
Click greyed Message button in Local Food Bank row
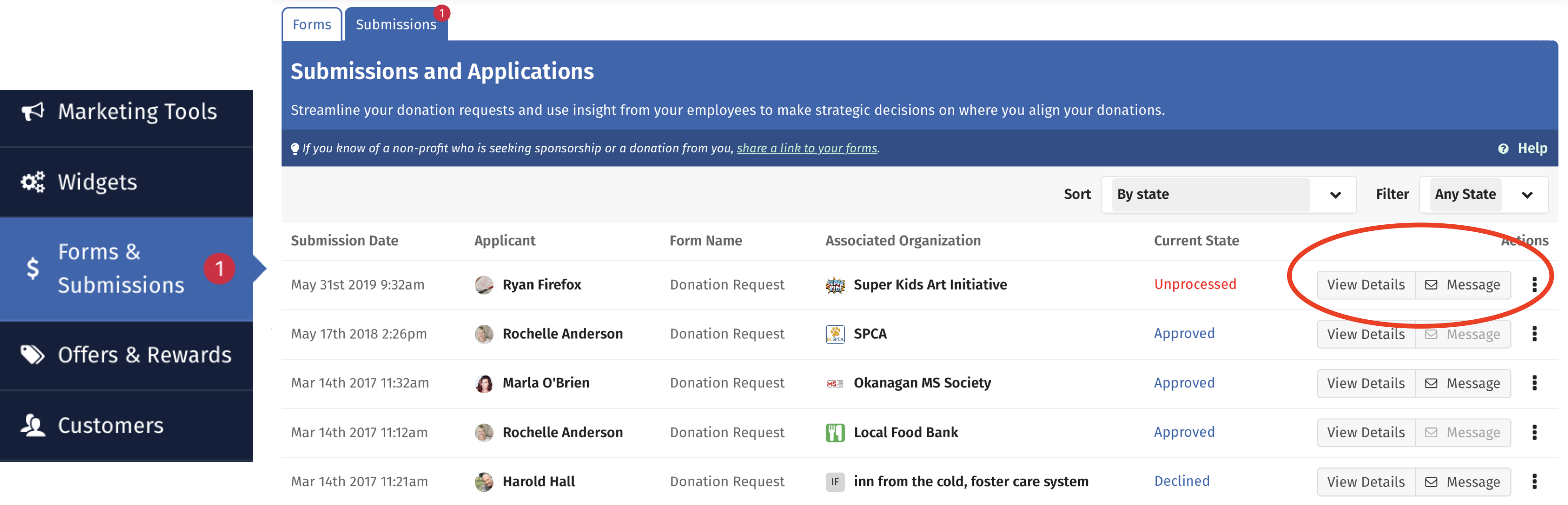click(x=1463, y=433)
